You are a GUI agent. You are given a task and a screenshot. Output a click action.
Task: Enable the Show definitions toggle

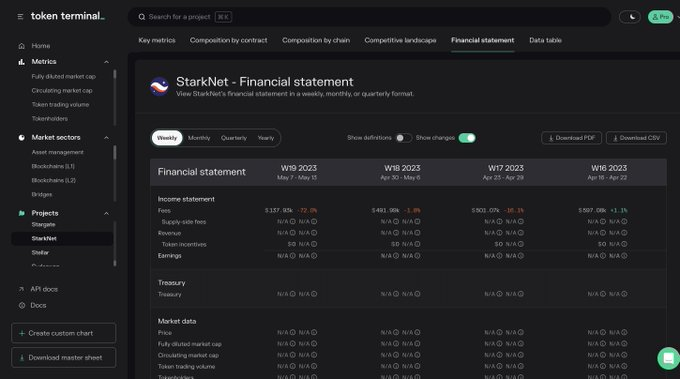click(403, 138)
